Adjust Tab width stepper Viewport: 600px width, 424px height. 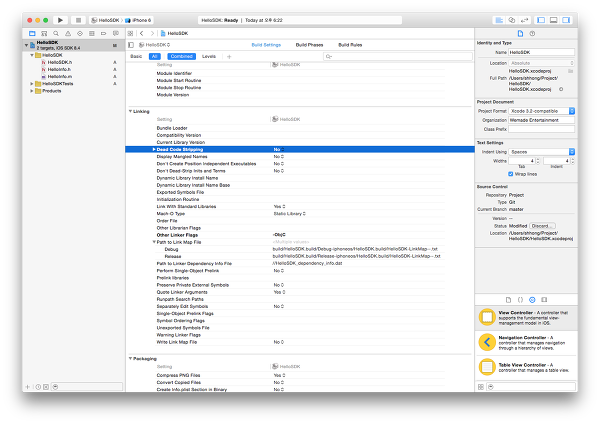click(538, 161)
